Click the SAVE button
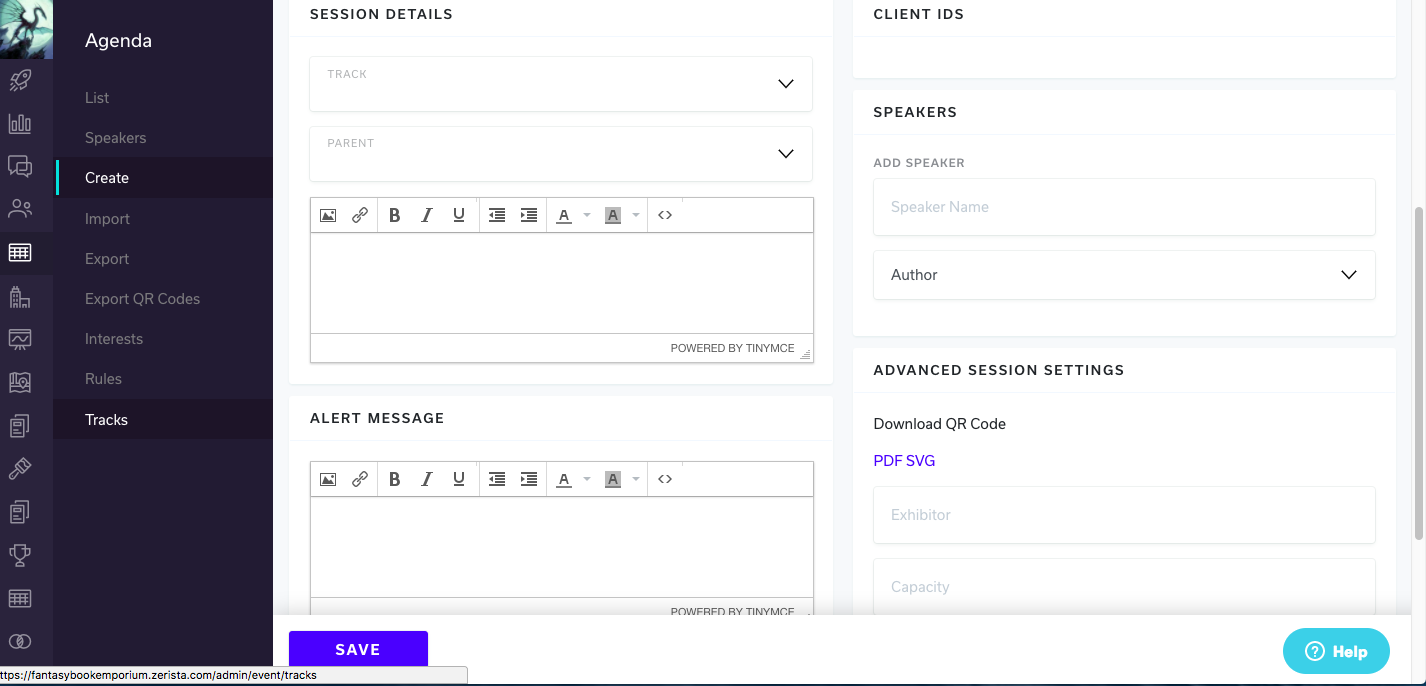 358,650
